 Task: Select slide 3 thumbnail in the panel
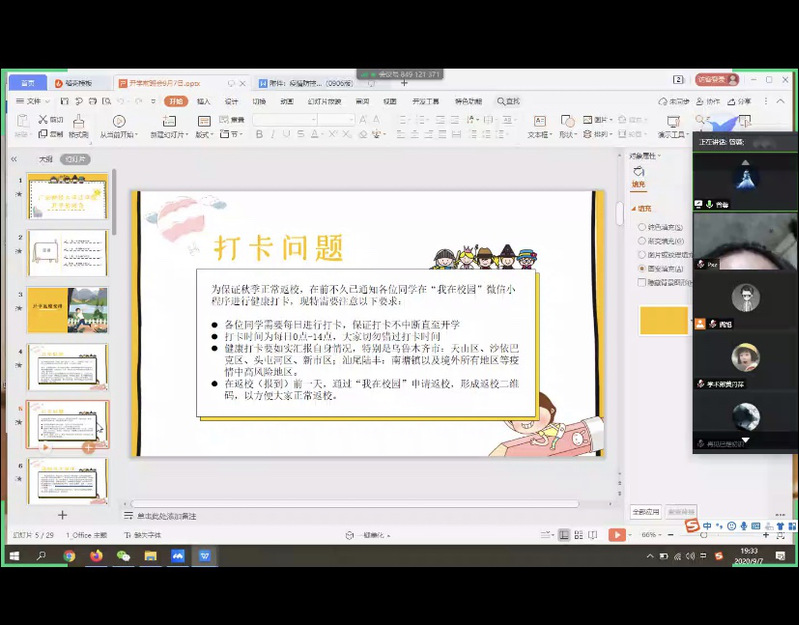(67, 310)
